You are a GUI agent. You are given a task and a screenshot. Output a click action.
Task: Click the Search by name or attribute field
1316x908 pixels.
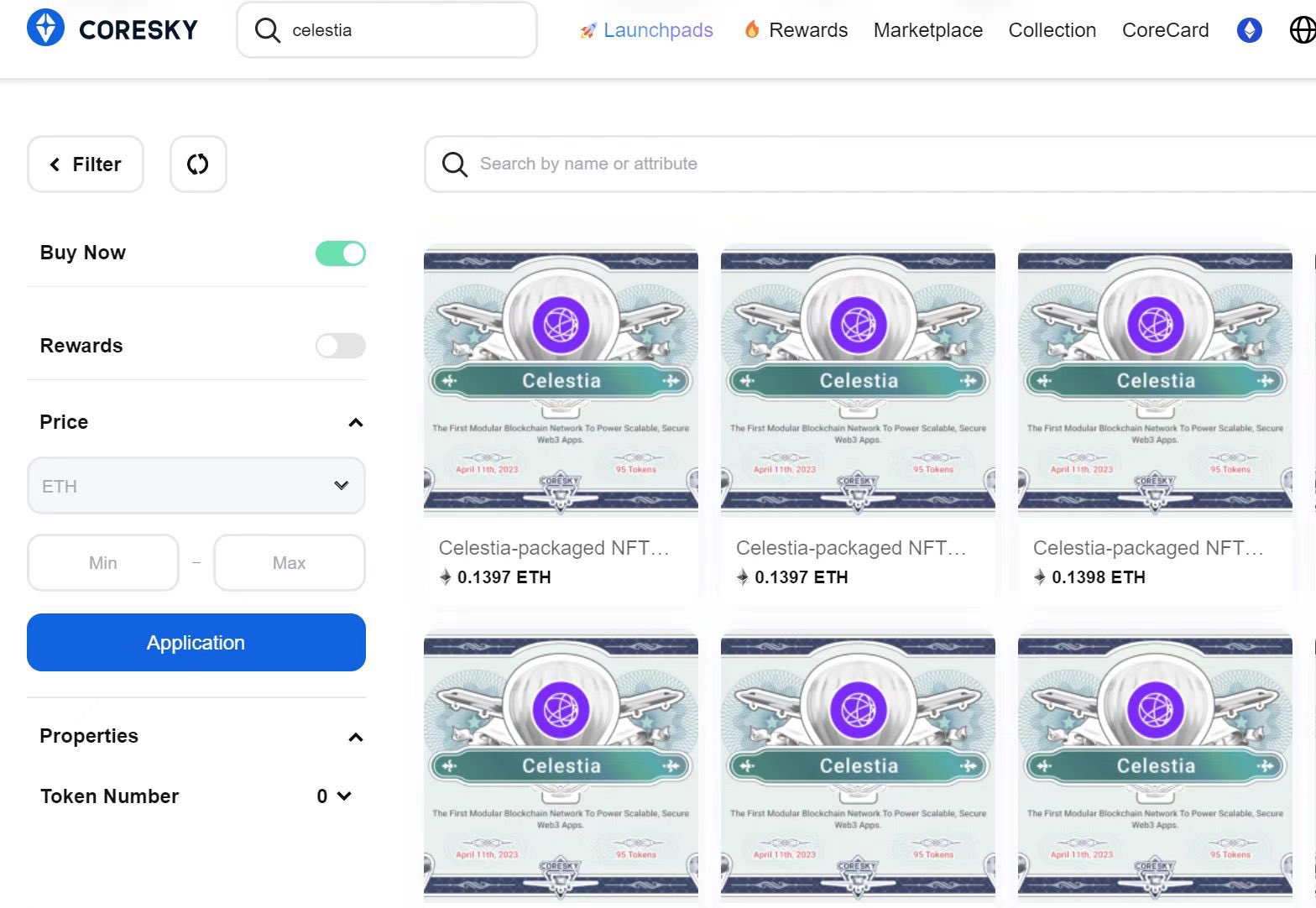coord(869,164)
